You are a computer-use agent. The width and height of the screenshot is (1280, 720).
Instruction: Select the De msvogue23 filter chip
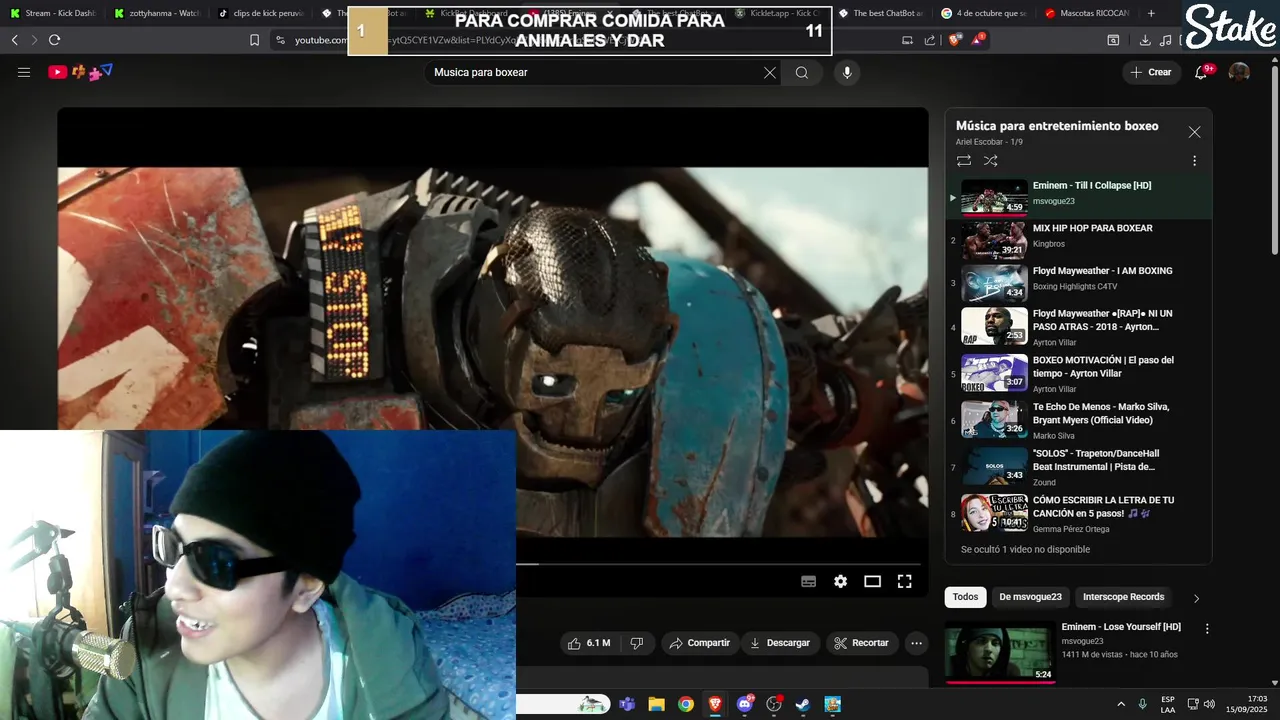(x=1030, y=597)
